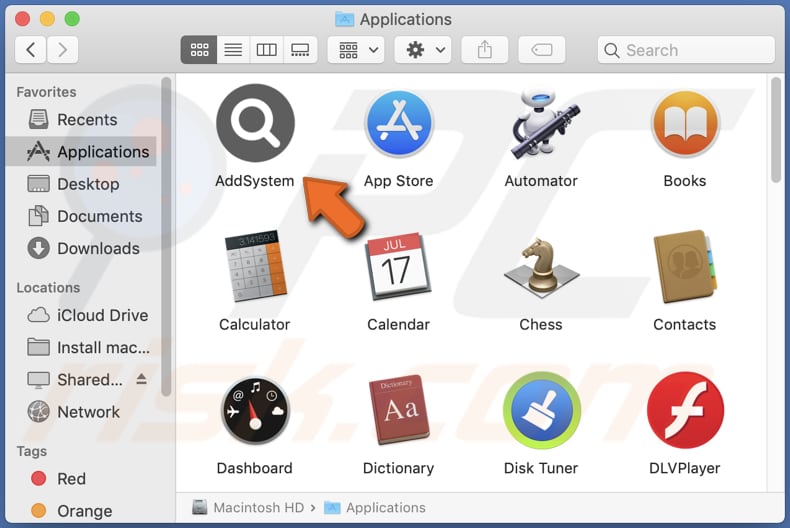
Task: Select the Books app icon
Action: pyautogui.click(x=685, y=123)
